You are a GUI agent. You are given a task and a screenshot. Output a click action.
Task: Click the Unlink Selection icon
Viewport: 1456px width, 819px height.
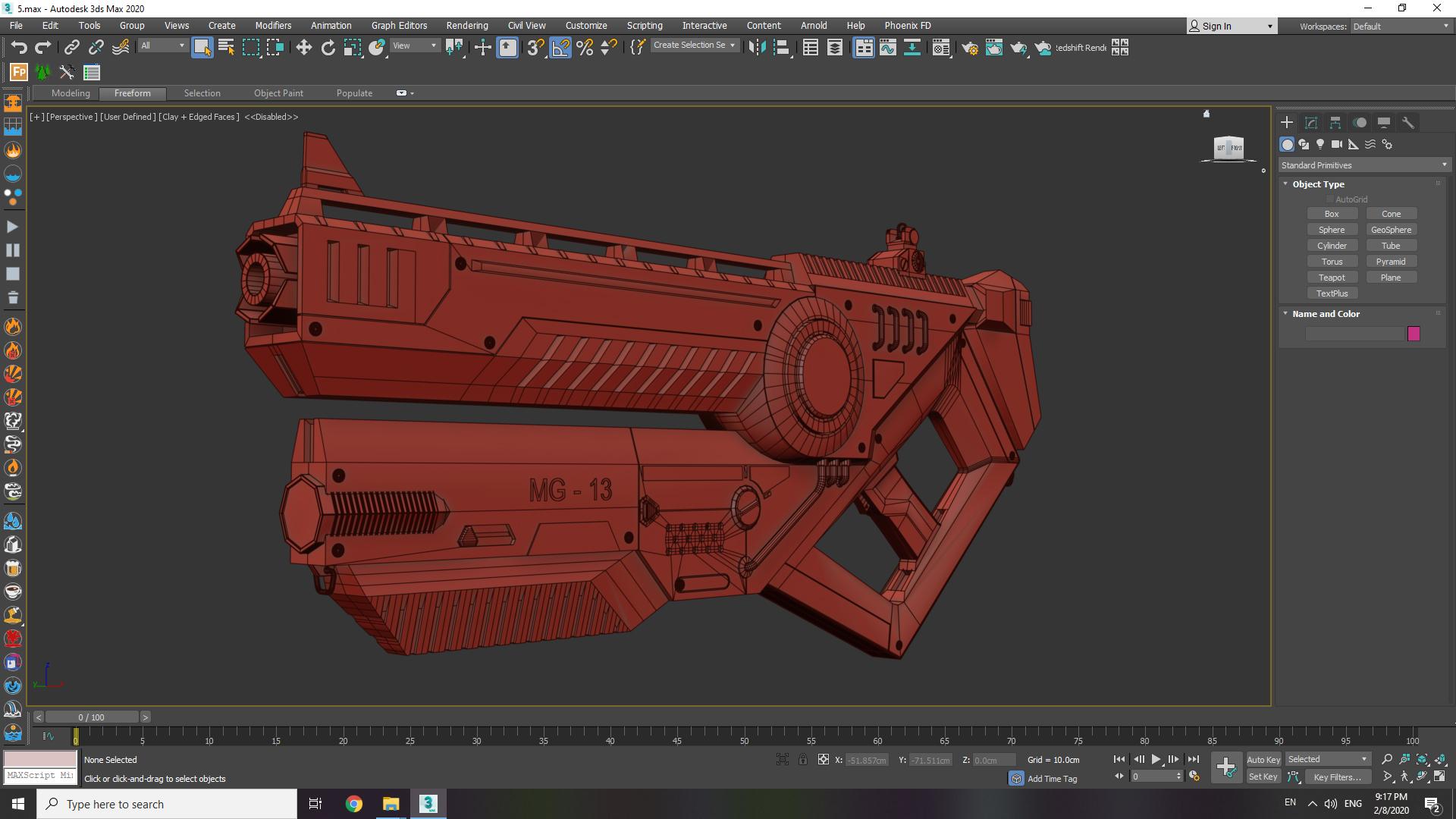point(96,47)
